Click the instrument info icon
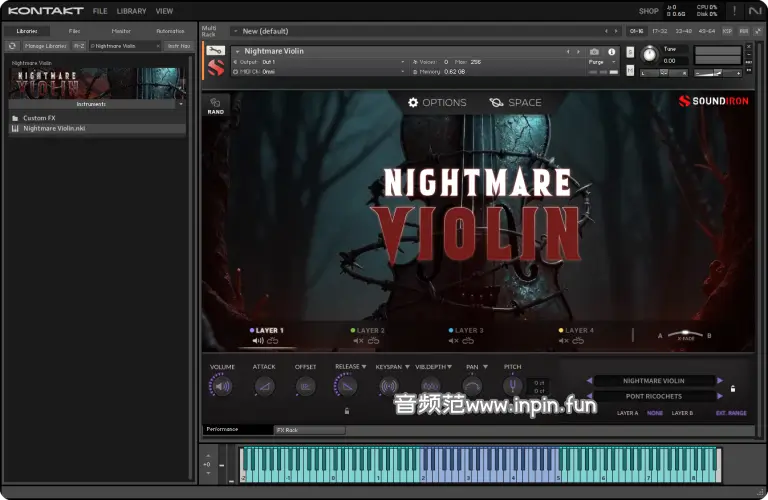 pos(612,51)
